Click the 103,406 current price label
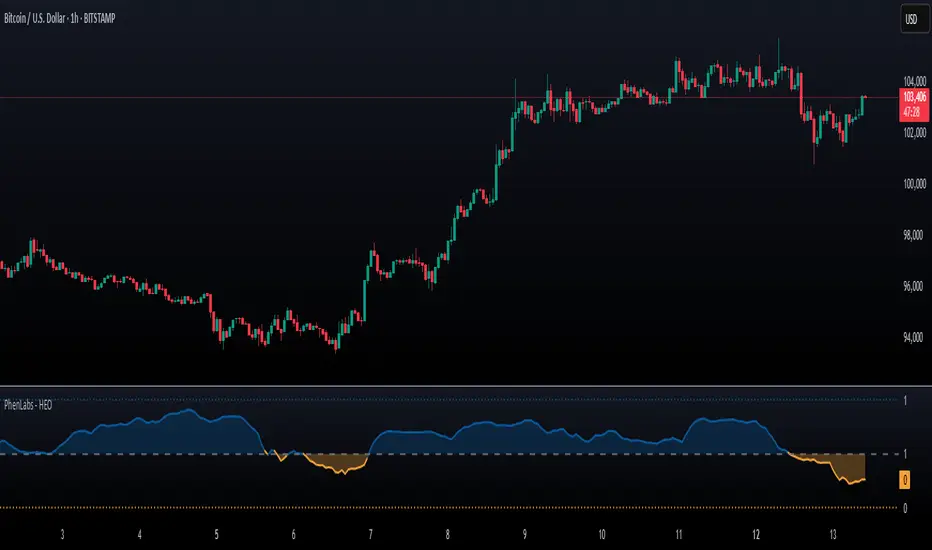The image size is (932, 550). [x=914, y=97]
